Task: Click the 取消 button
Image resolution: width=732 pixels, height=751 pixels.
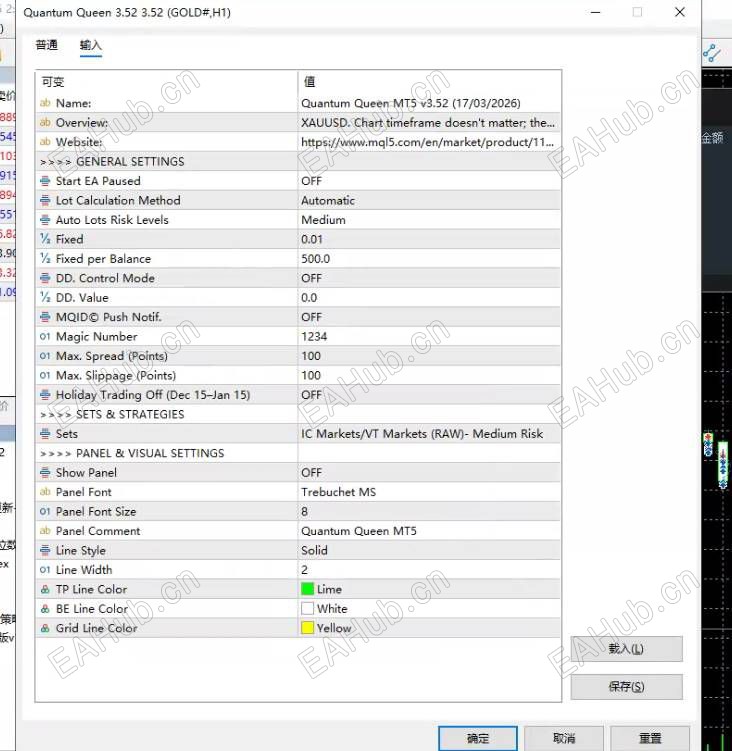Action: 563,738
